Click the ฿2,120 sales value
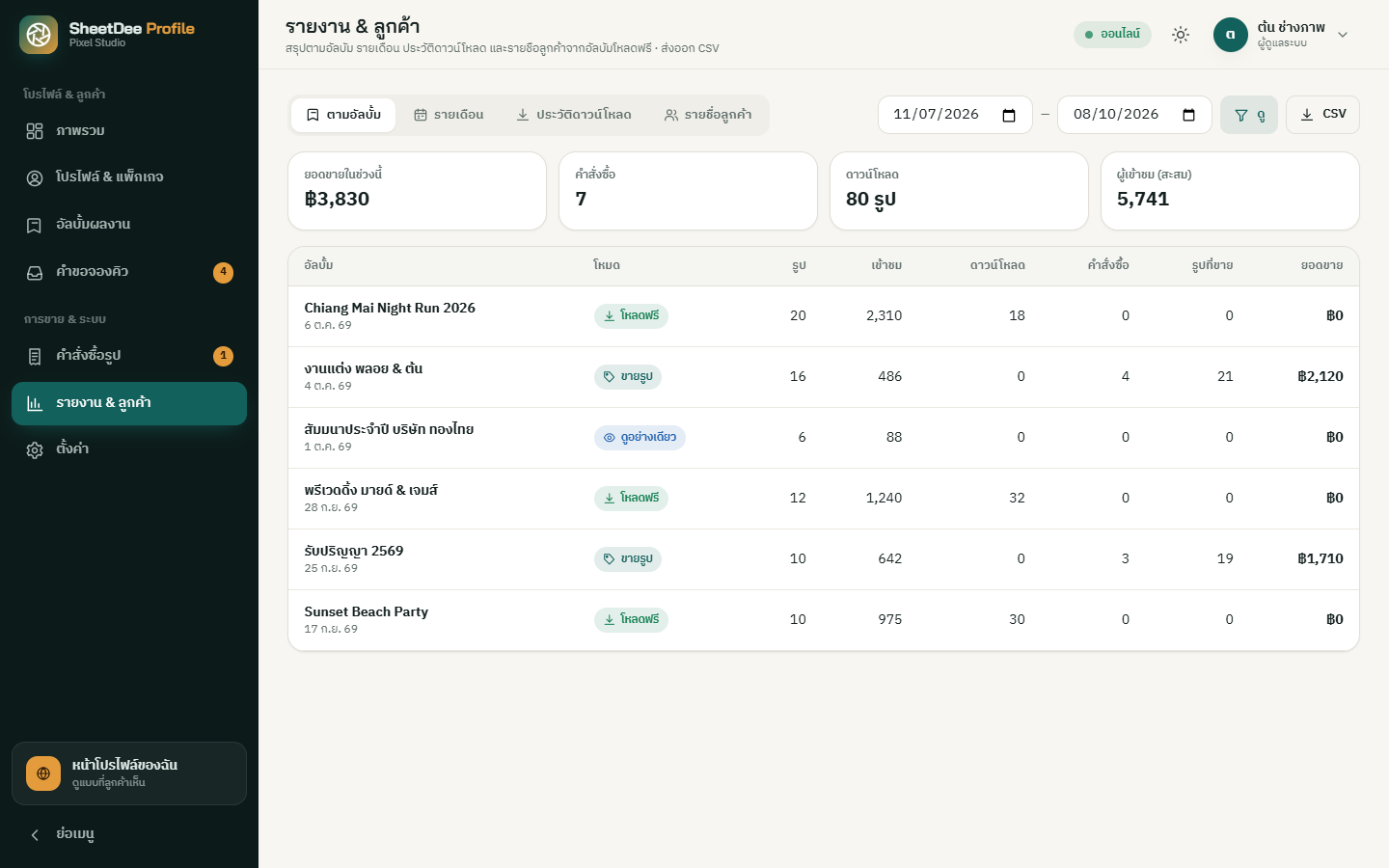1389x868 pixels. click(x=1320, y=377)
